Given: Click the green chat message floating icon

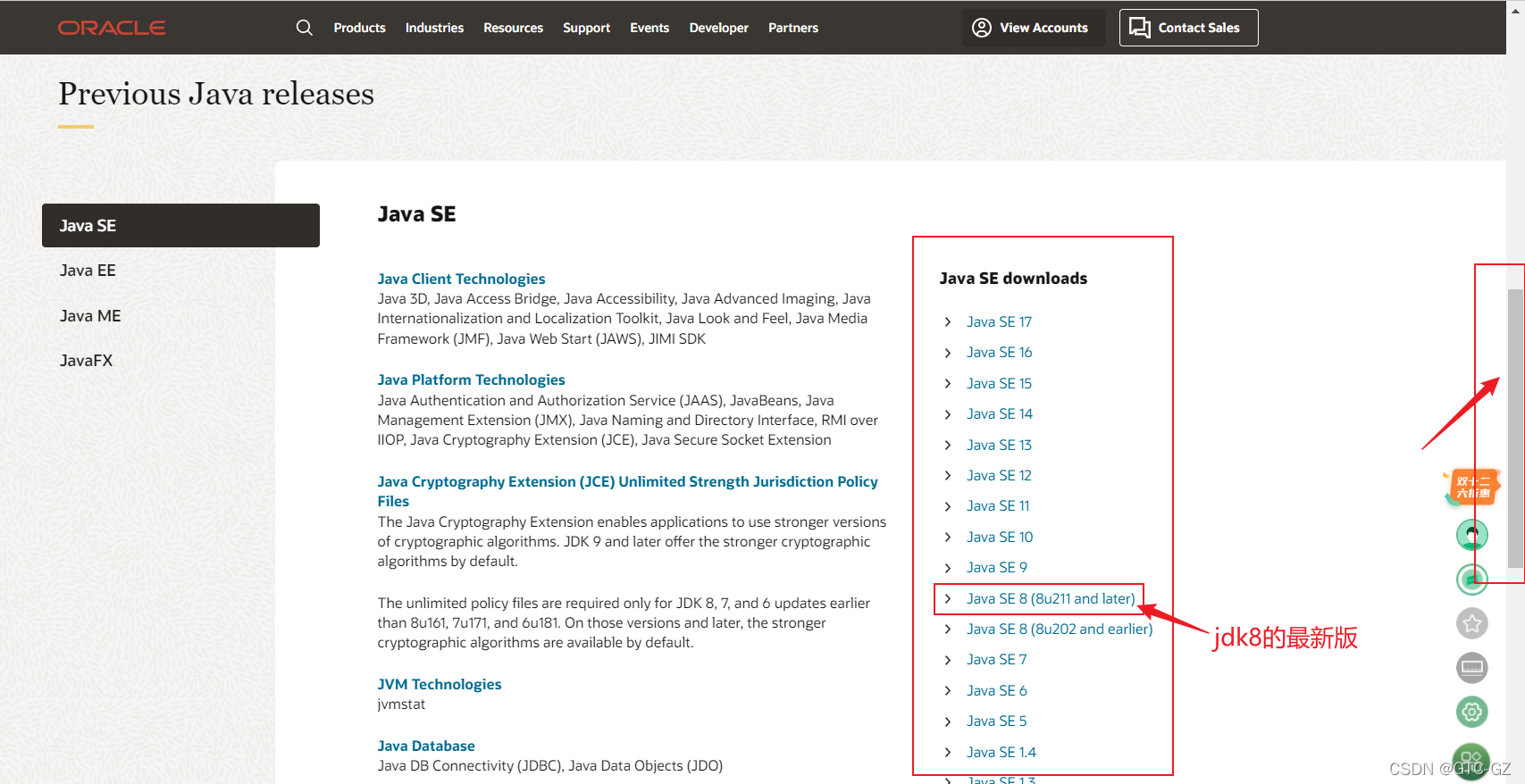Looking at the screenshot, I should 1472,580.
